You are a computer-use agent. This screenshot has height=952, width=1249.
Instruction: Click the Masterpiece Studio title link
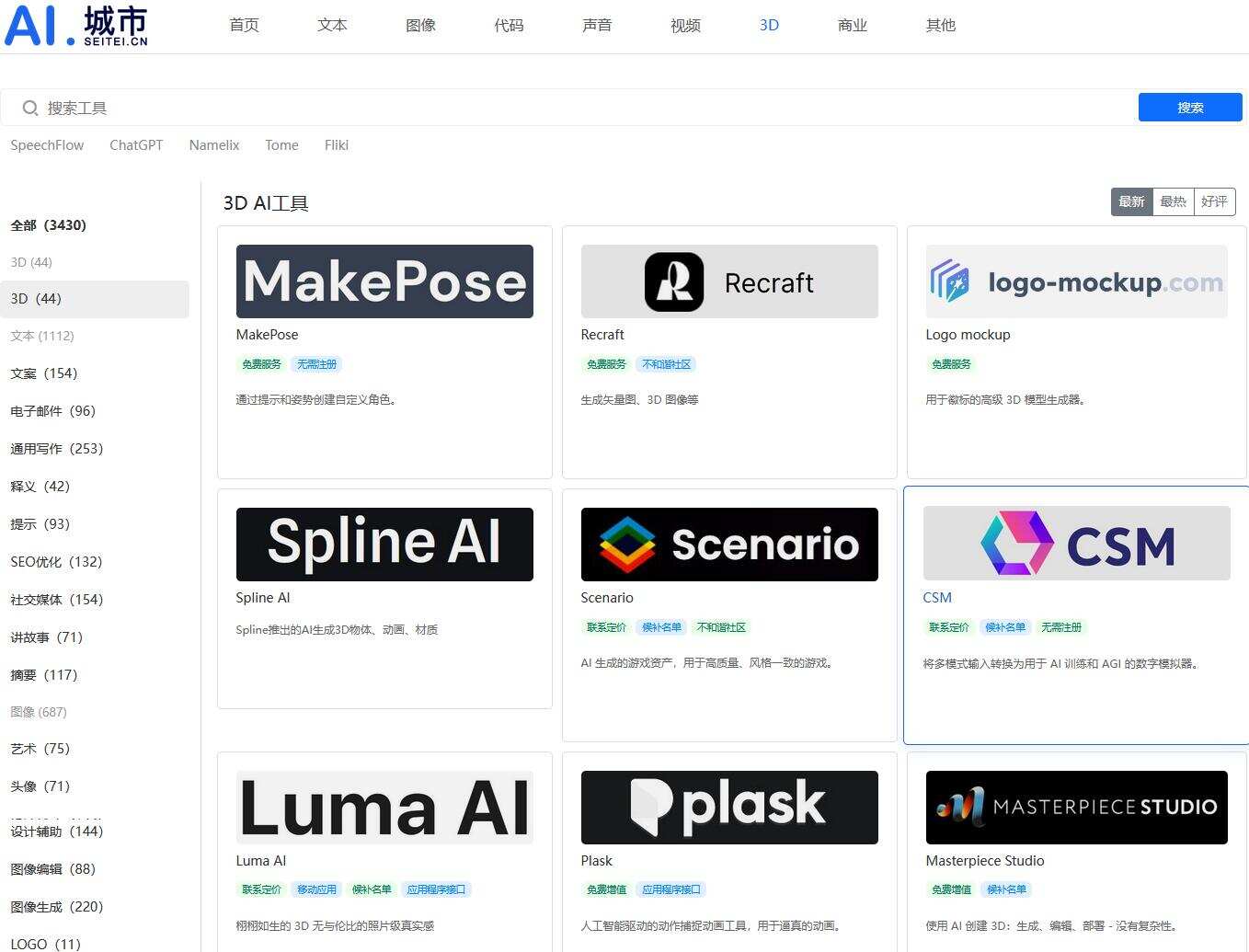point(985,861)
